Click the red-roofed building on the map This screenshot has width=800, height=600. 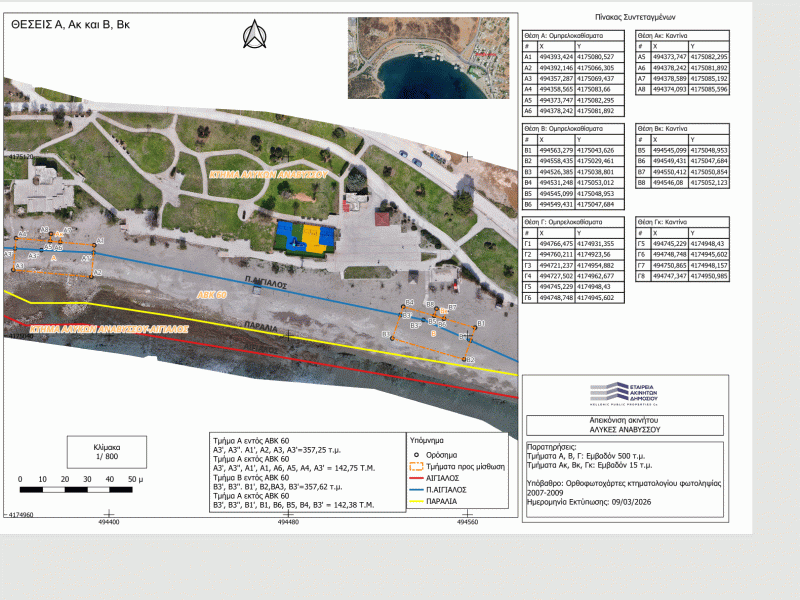coord(382,219)
